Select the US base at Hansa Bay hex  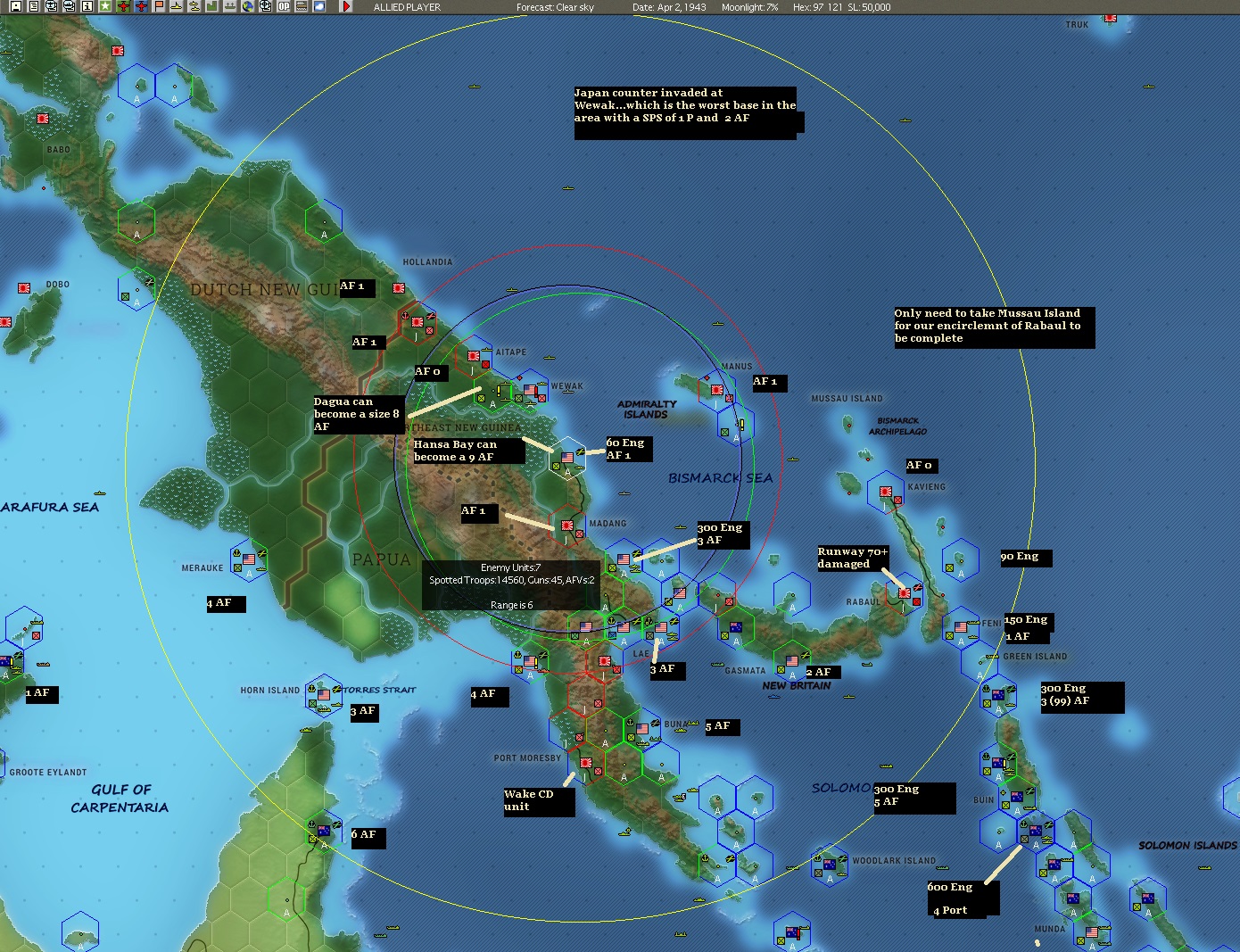pyautogui.click(x=567, y=458)
